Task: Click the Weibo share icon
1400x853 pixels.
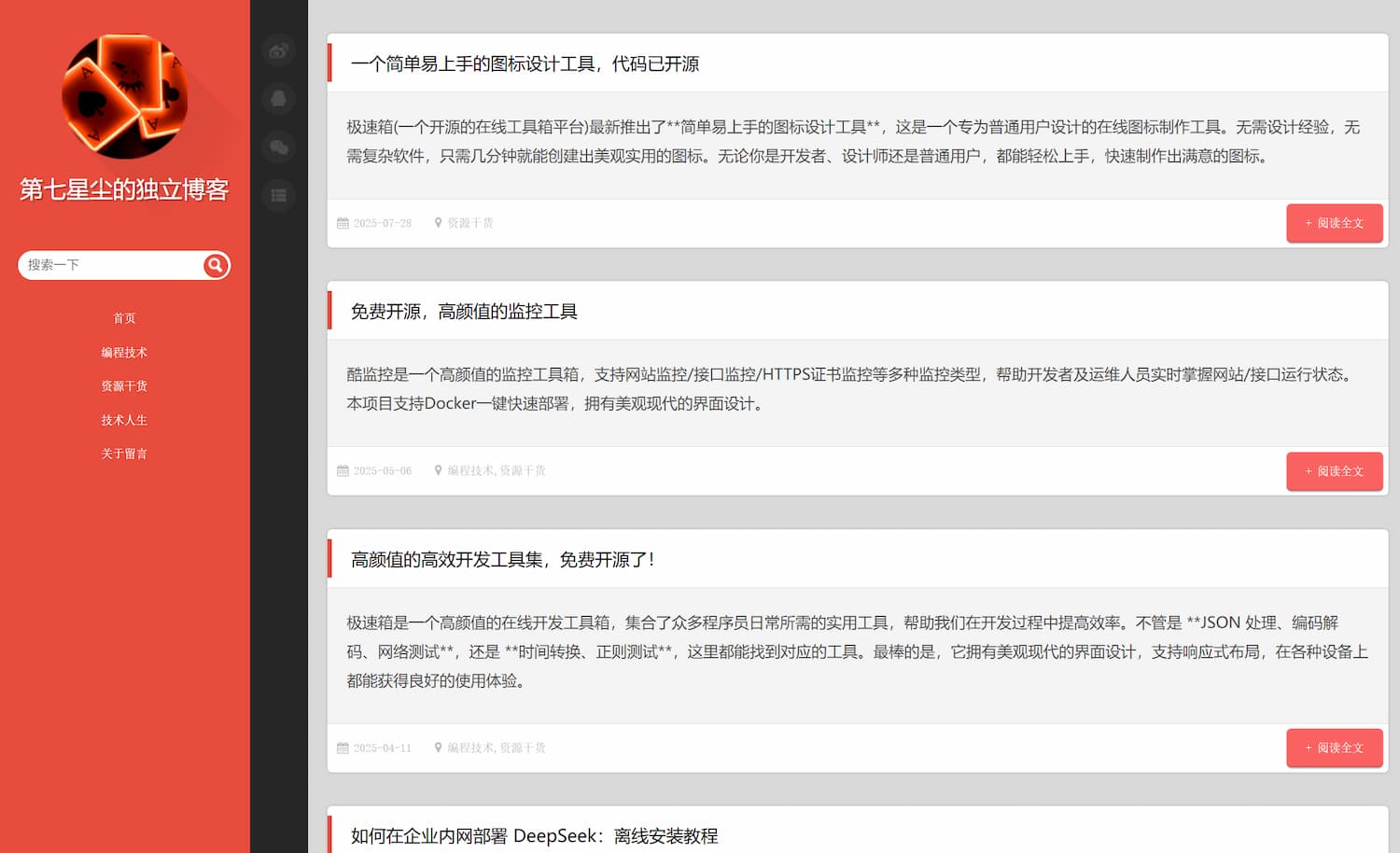Action: [278, 51]
